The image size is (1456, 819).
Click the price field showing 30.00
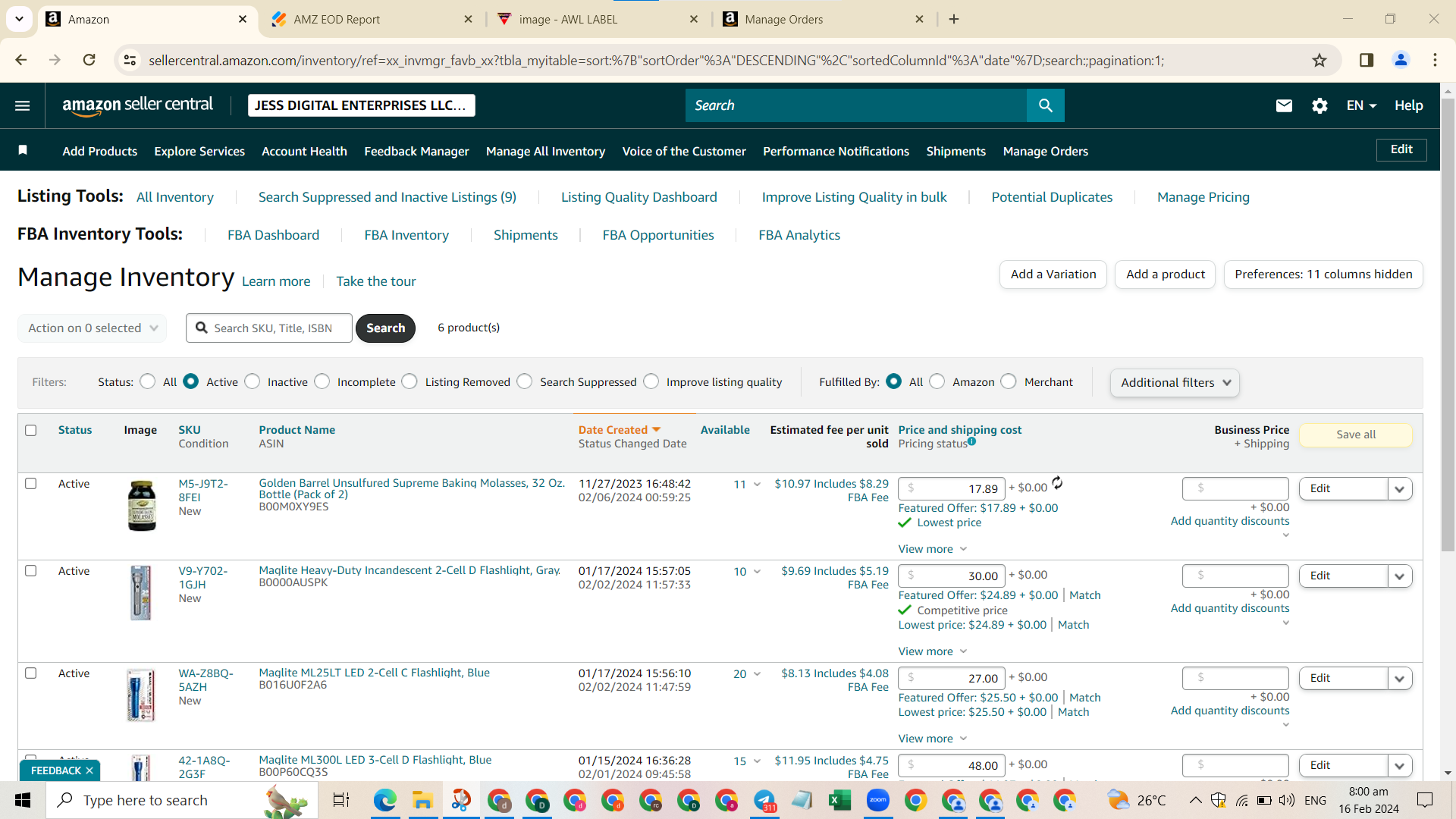point(952,576)
